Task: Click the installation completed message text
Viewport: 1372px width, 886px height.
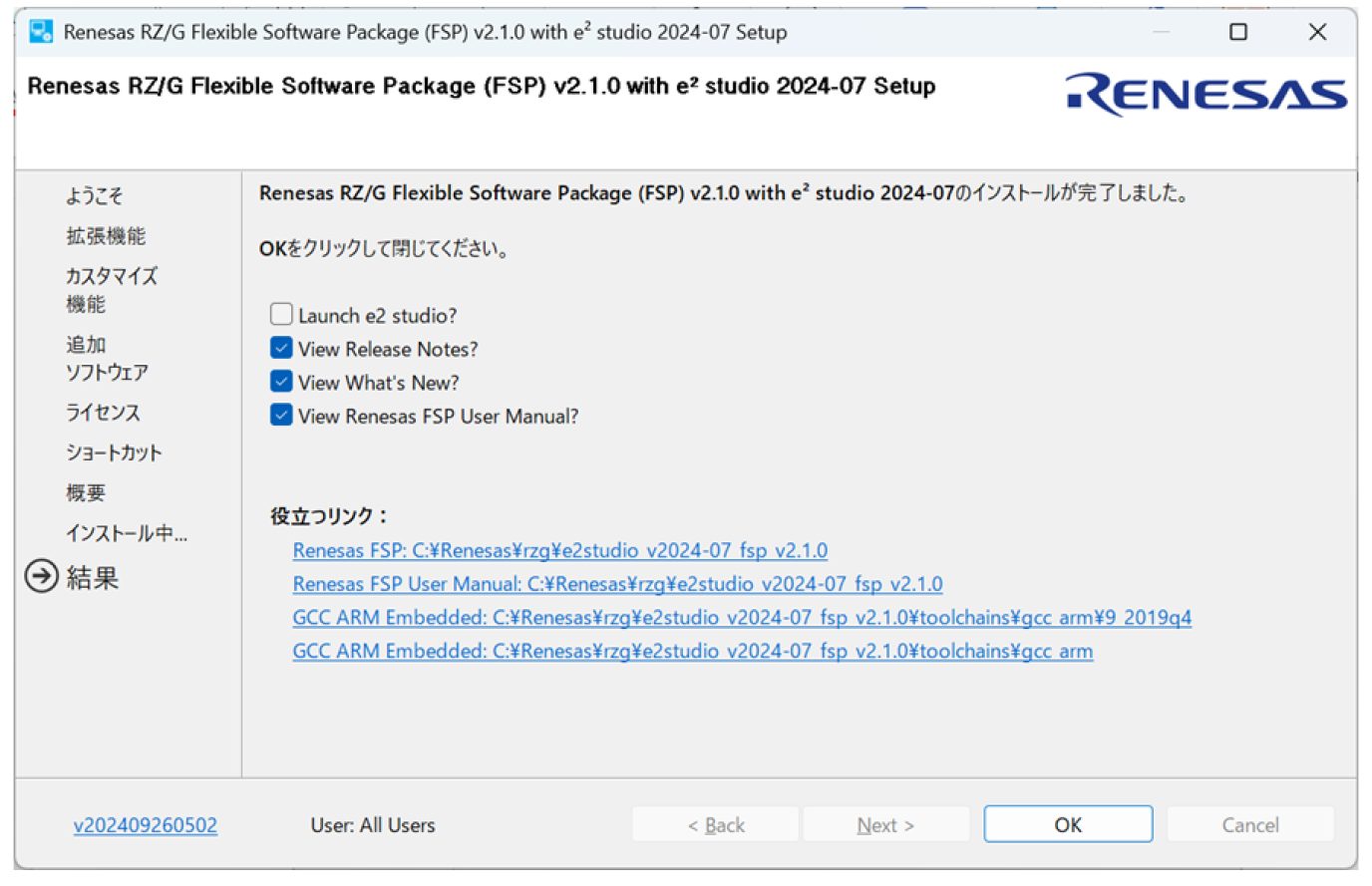Action: pos(725,193)
